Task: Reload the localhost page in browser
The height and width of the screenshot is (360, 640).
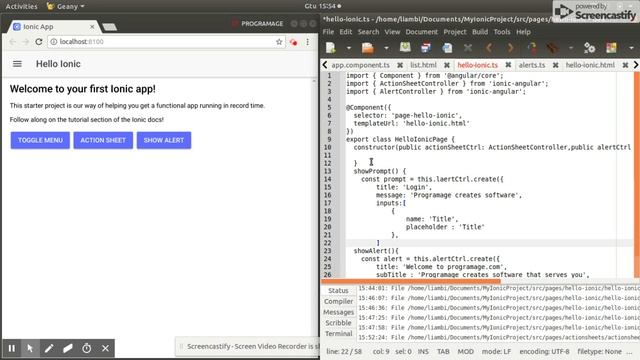Action: pyautogui.click(x=39, y=42)
